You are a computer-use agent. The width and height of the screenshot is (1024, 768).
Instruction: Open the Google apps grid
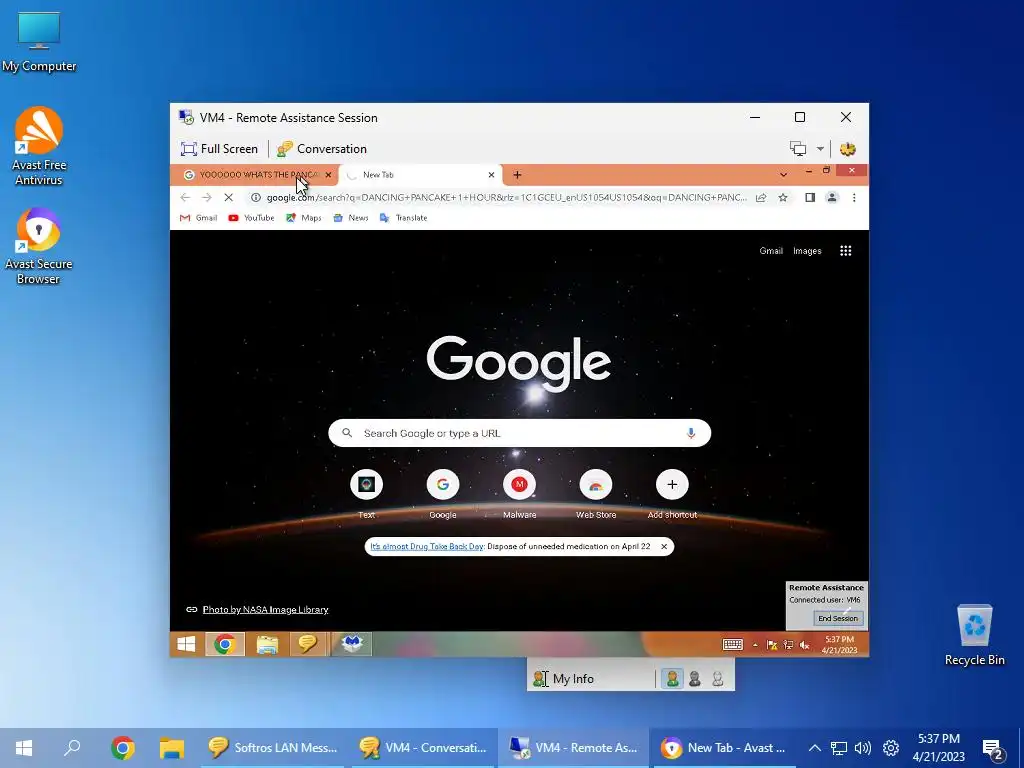coord(846,251)
